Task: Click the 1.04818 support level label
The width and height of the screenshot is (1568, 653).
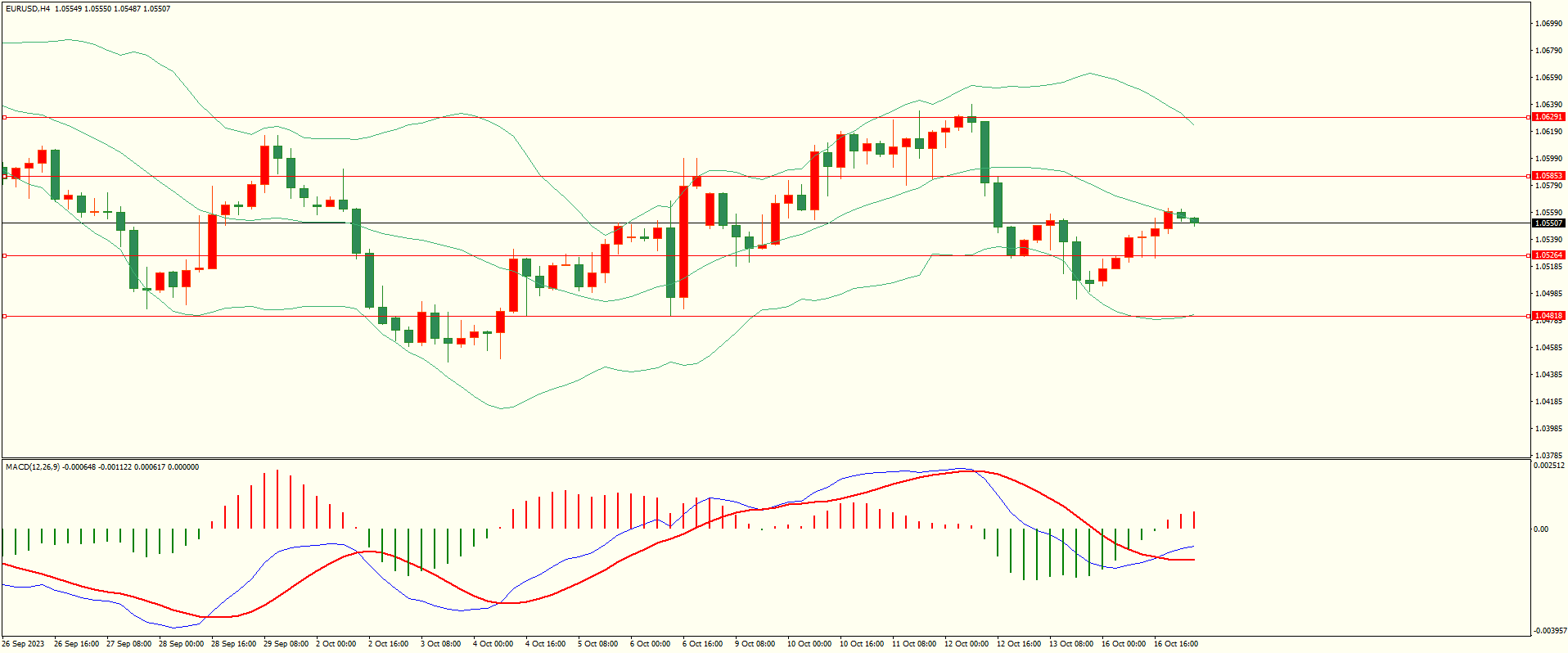Action: (x=1548, y=316)
